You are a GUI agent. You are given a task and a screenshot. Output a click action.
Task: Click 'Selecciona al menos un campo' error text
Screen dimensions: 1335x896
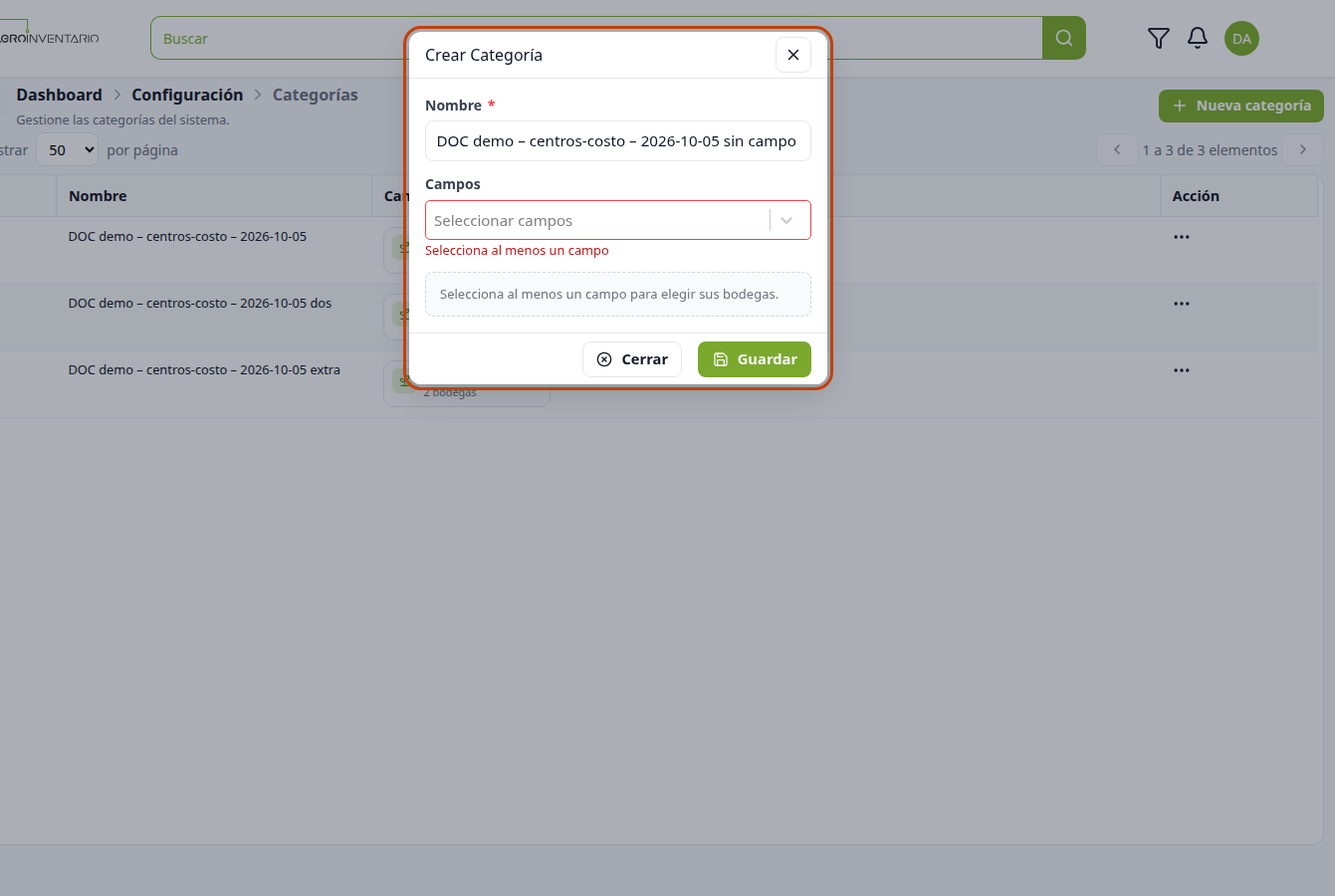coord(517,251)
